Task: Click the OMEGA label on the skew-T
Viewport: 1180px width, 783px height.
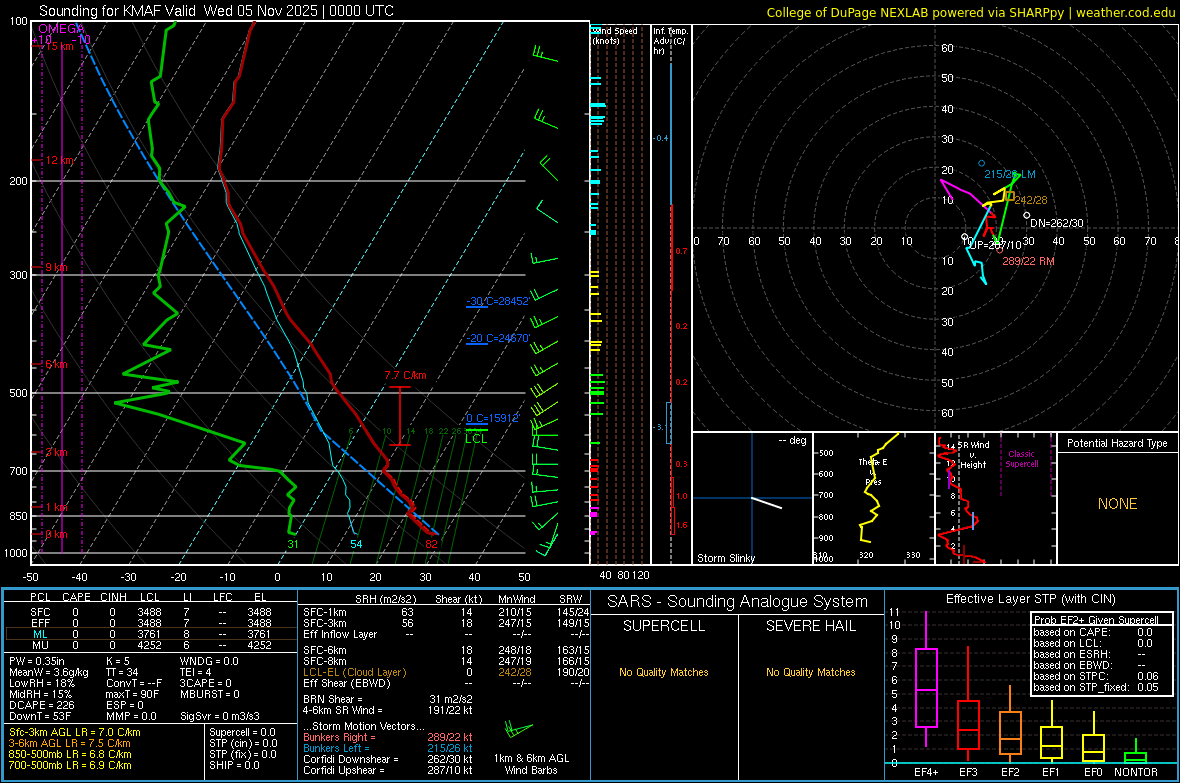Action: point(61,29)
